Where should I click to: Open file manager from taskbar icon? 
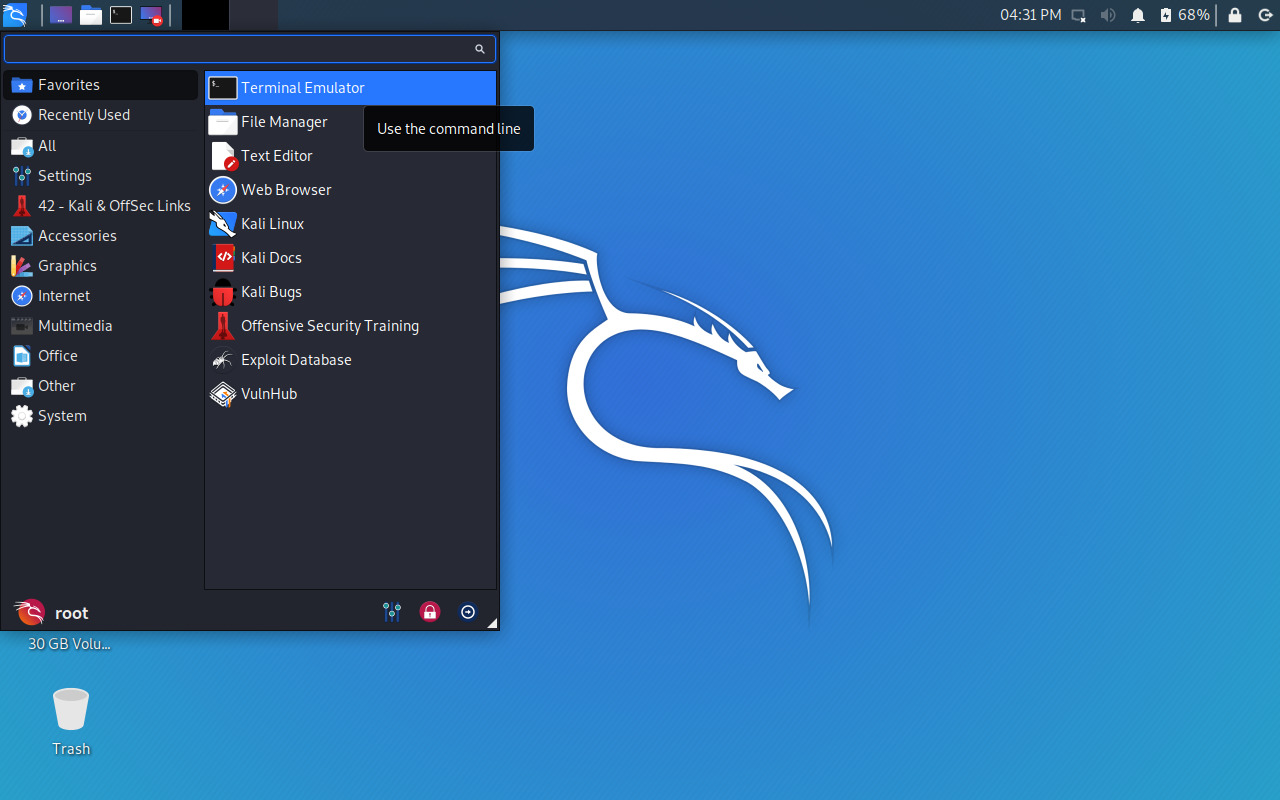pos(90,14)
